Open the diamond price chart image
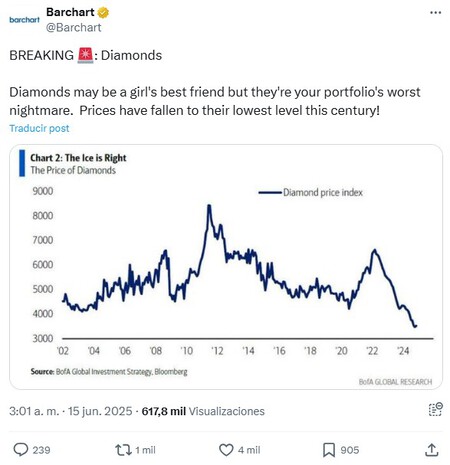 tap(226, 267)
